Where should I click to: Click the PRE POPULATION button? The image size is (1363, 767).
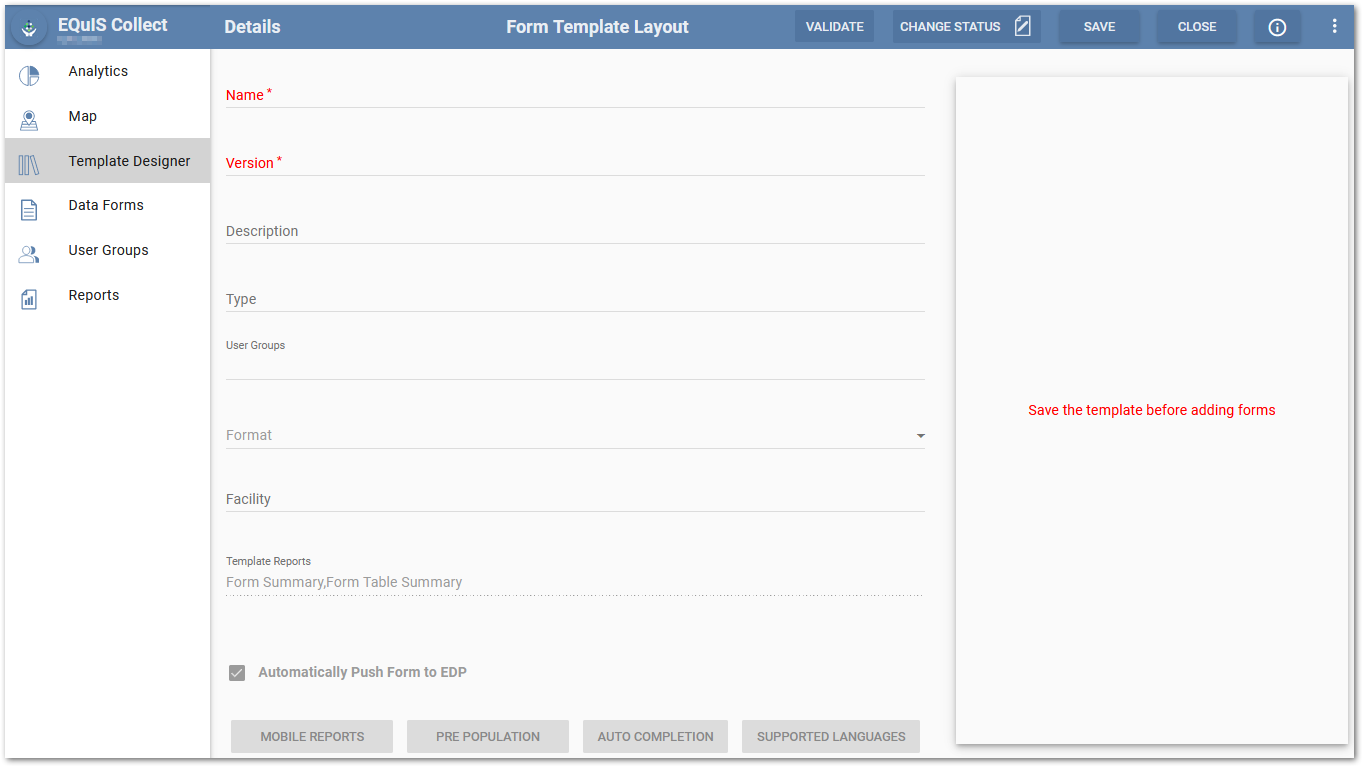tap(487, 736)
